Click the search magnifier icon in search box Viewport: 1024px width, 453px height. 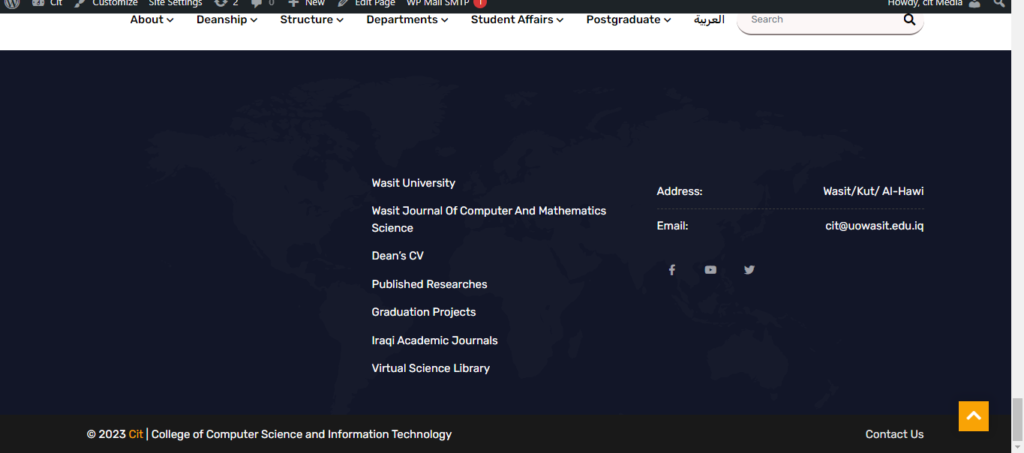(908, 20)
